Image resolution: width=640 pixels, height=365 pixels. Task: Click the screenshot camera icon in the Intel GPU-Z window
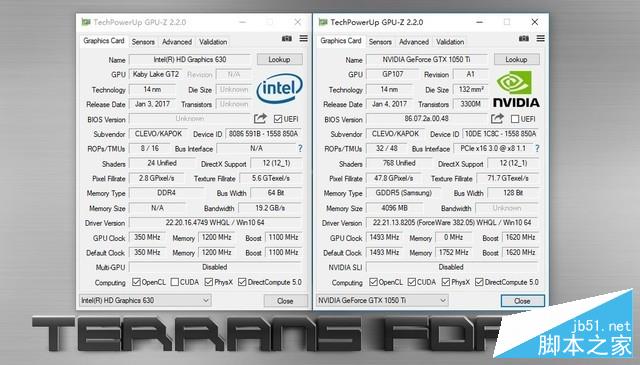(x=287, y=38)
